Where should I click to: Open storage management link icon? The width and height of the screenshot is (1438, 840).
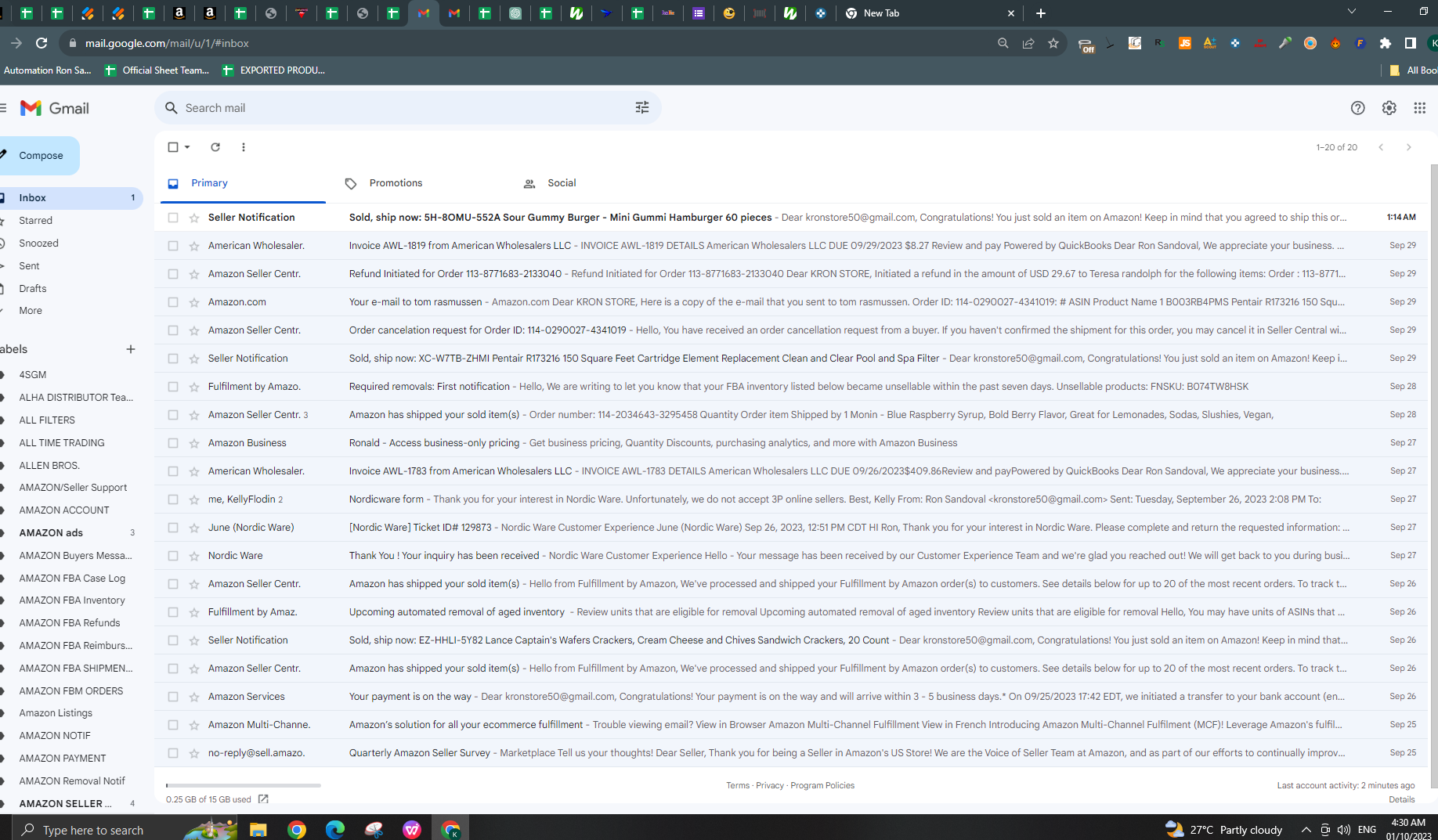pyautogui.click(x=263, y=799)
